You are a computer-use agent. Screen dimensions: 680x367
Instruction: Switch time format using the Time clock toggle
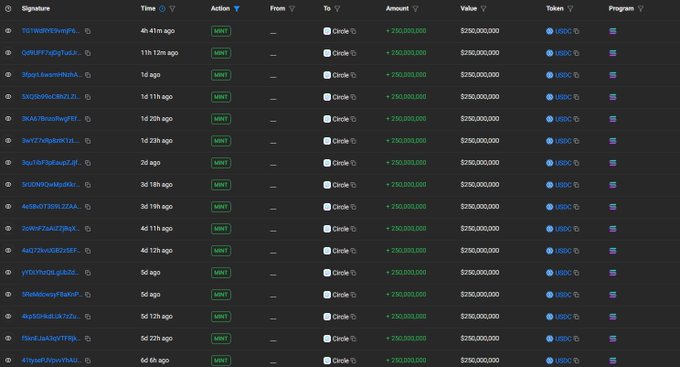tap(162, 8)
